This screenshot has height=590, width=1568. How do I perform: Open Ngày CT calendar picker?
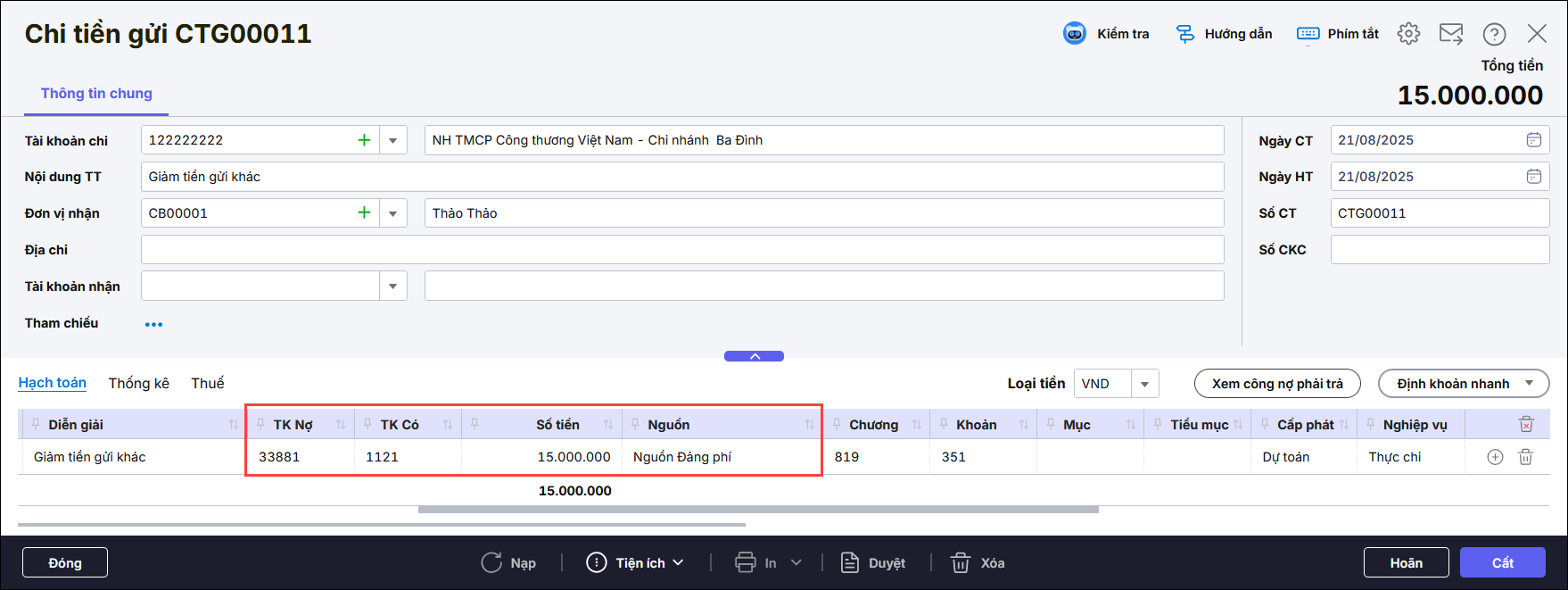coord(1533,140)
